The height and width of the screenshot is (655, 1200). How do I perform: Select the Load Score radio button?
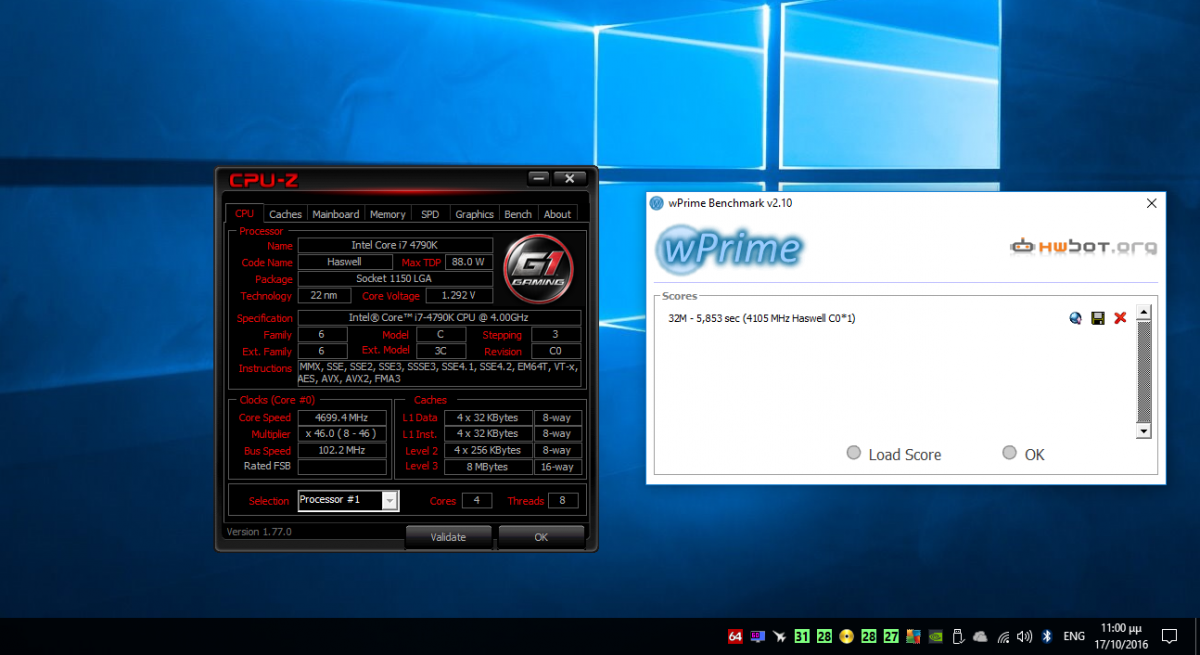pyautogui.click(x=853, y=453)
